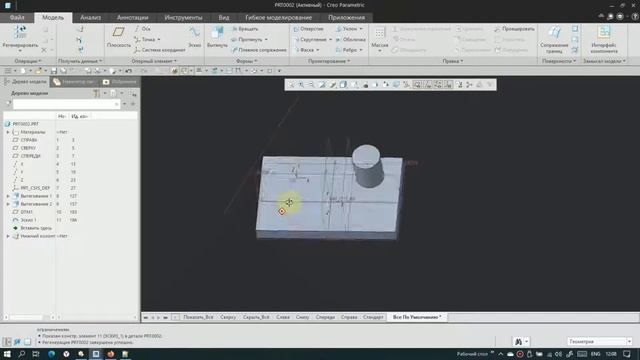This screenshot has width=640, height=360.
Task: Click the Сверху view button
Action: [x=228, y=317]
